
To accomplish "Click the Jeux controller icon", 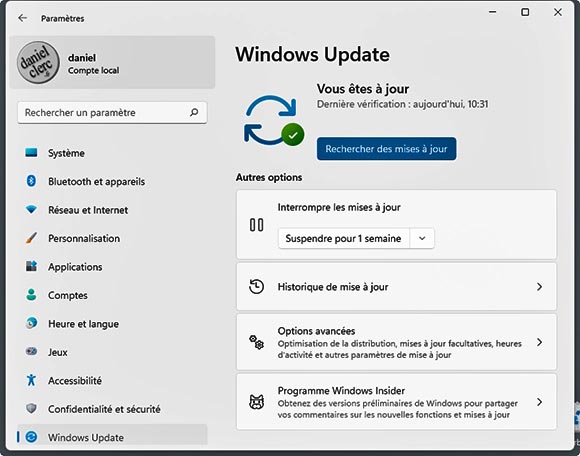I will [x=31, y=351].
